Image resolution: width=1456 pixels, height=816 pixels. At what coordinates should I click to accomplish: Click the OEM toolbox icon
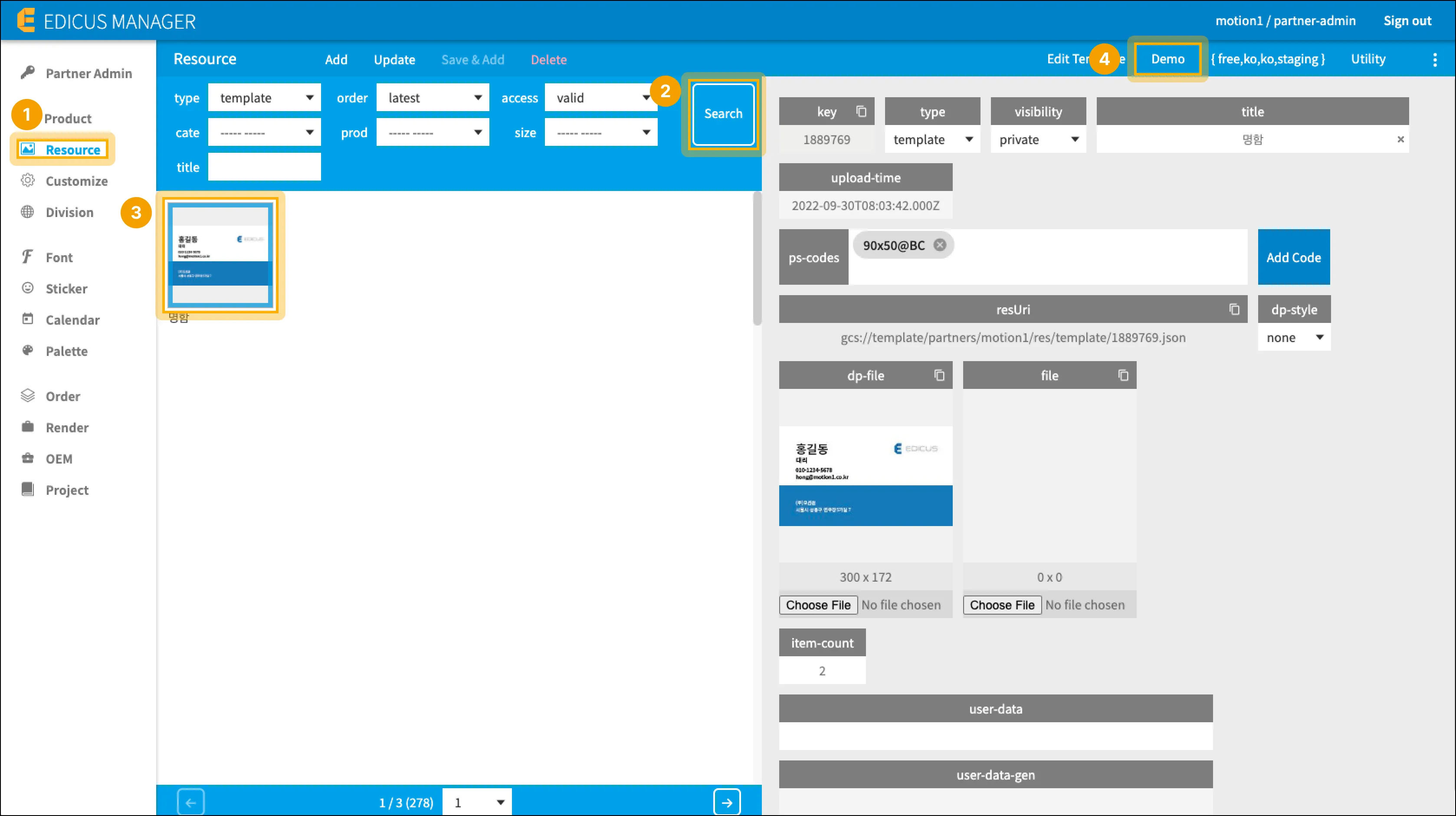(28, 457)
